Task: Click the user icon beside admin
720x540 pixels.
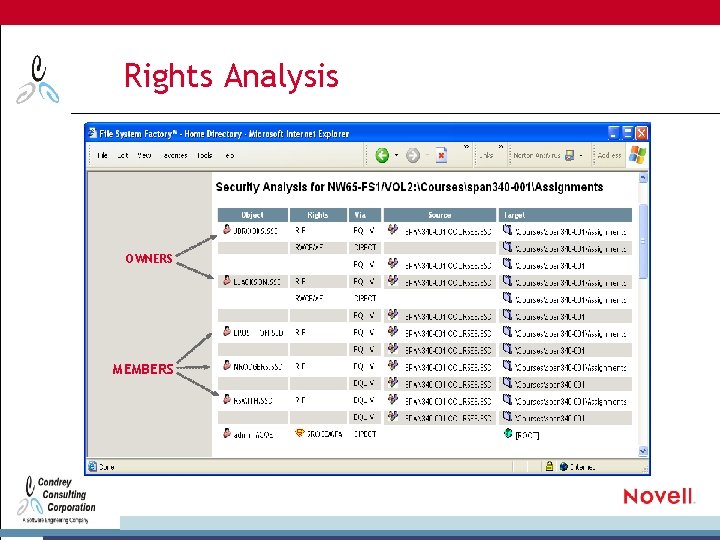Action: 226,433
